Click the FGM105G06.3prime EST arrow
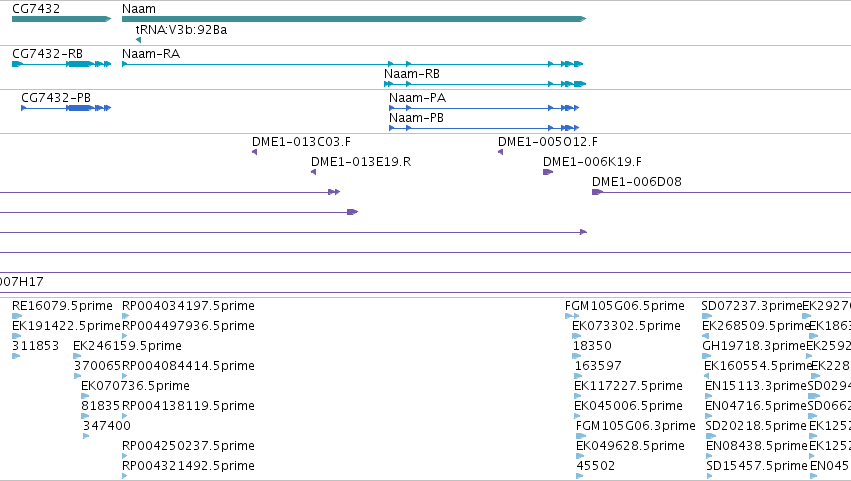The image size is (851, 481). (581, 436)
